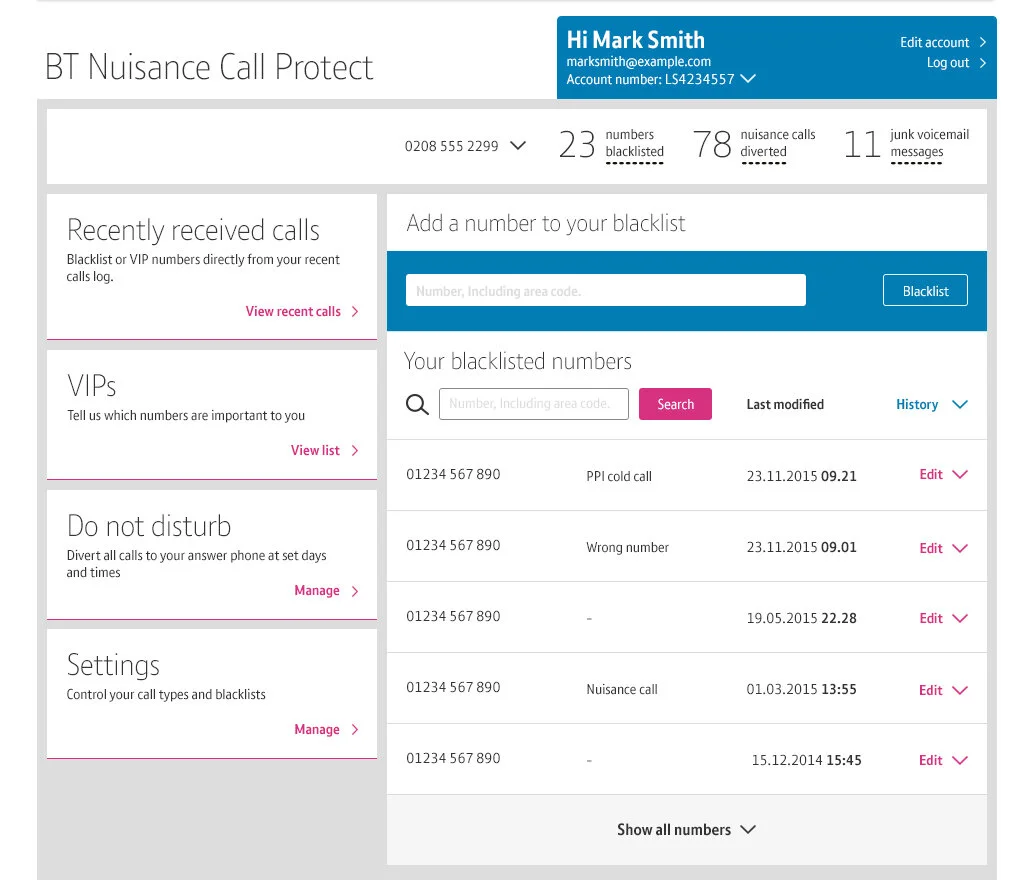Click the 78 diverted calls count

[712, 145]
